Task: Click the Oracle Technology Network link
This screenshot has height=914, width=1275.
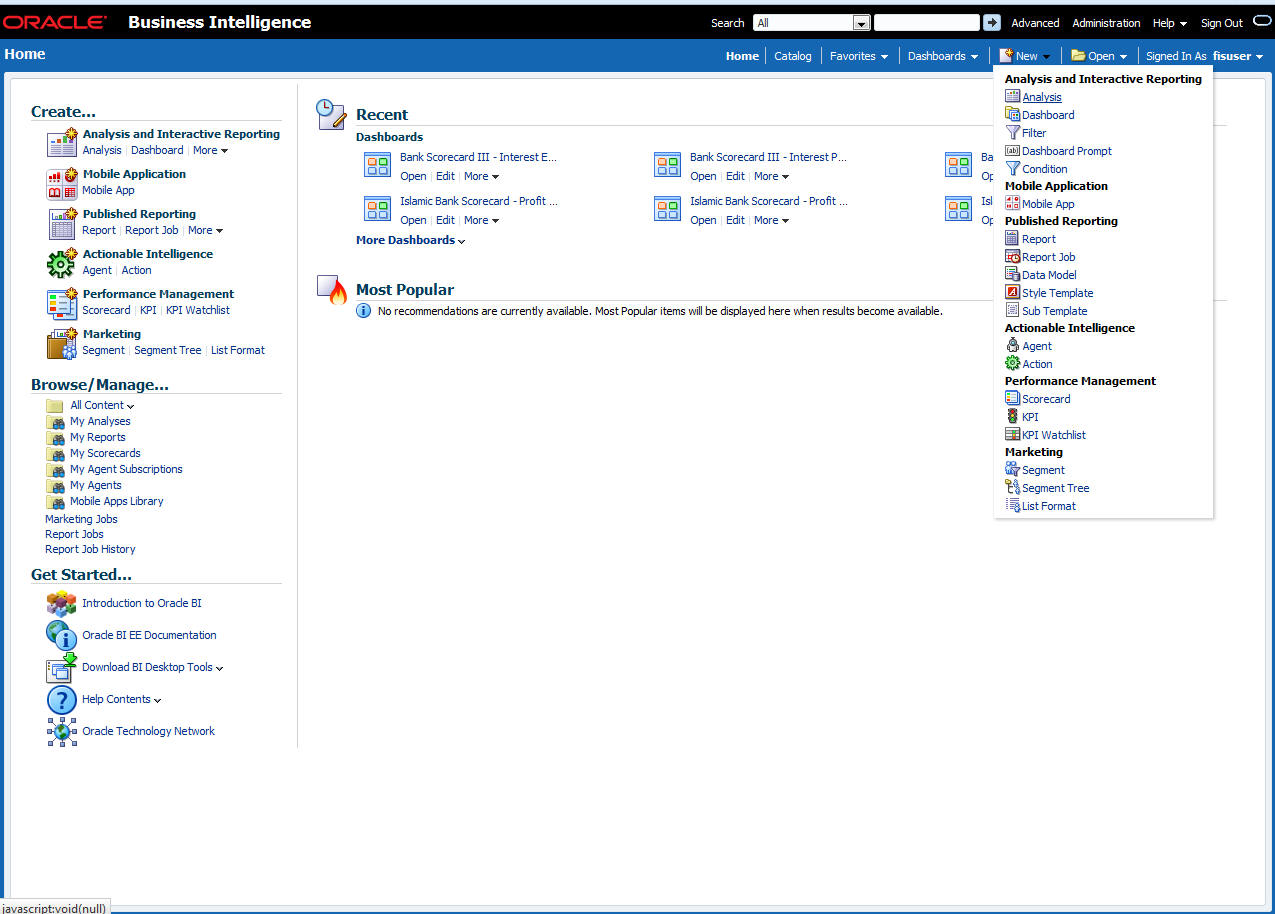Action: pos(148,731)
